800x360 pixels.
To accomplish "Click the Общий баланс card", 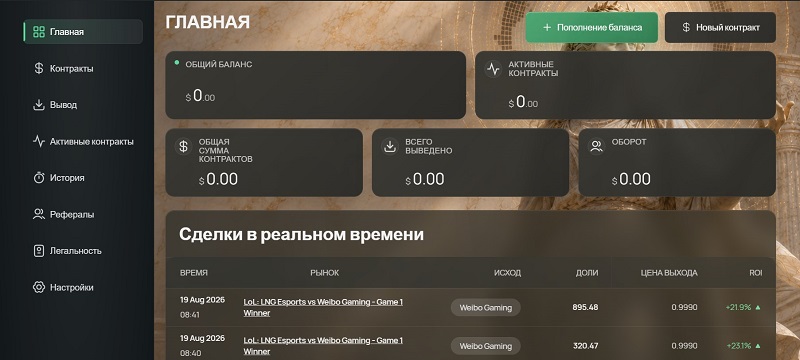I will click(315, 85).
